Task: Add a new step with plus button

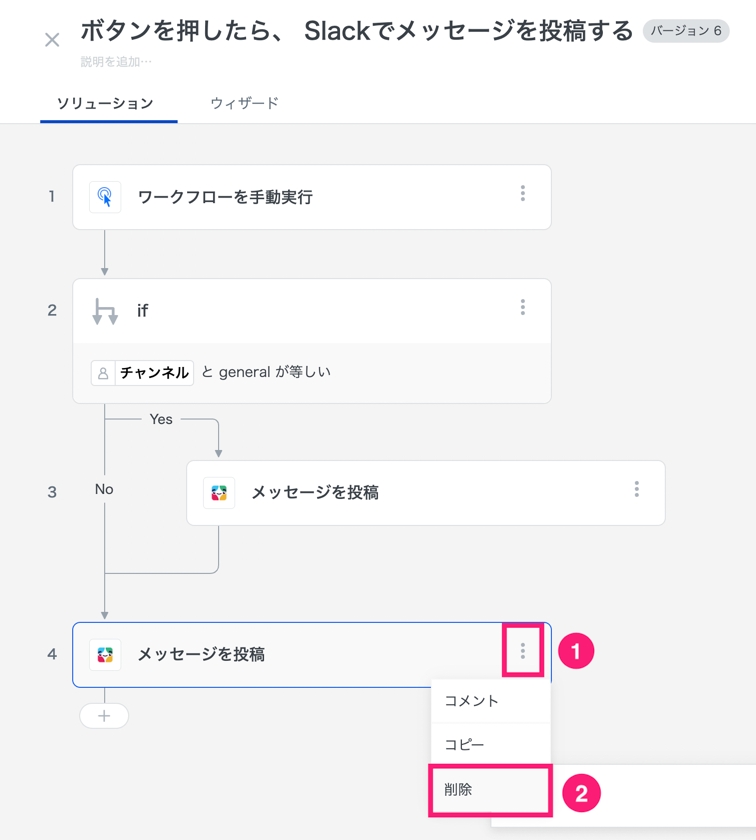Action: (x=104, y=716)
